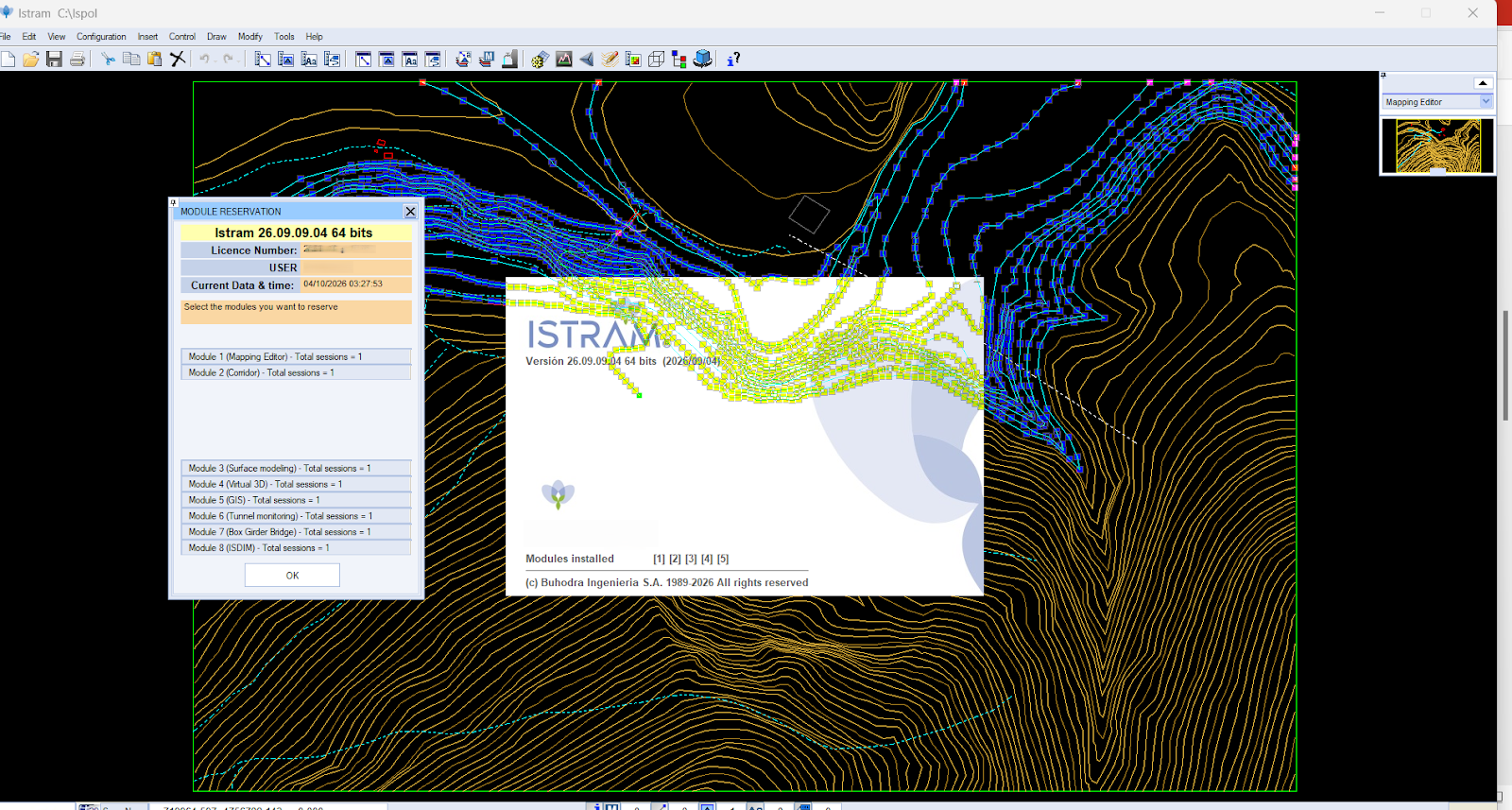Image resolution: width=1512 pixels, height=810 pixels.
Task: Select the fourth edit-group window icon
Action: 433,59
